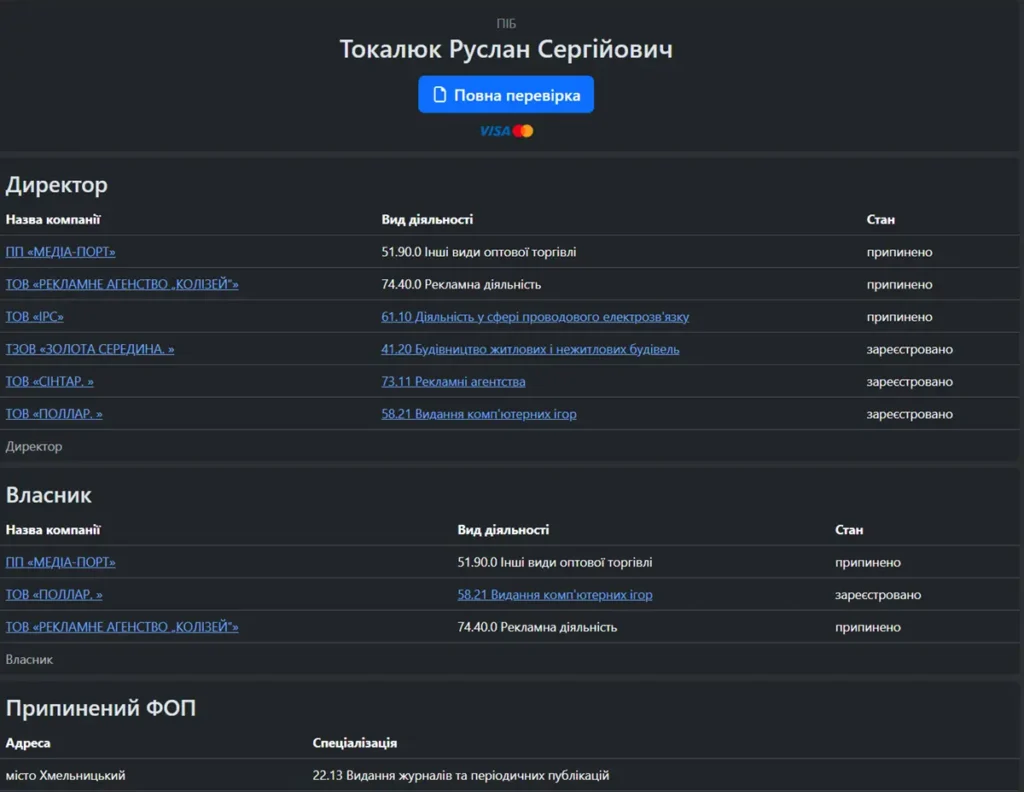Open ПП «МЕДІА-ПОРТ» link in Директор table
This screenshot has height=792, width=1024.
tap(61, 252)
